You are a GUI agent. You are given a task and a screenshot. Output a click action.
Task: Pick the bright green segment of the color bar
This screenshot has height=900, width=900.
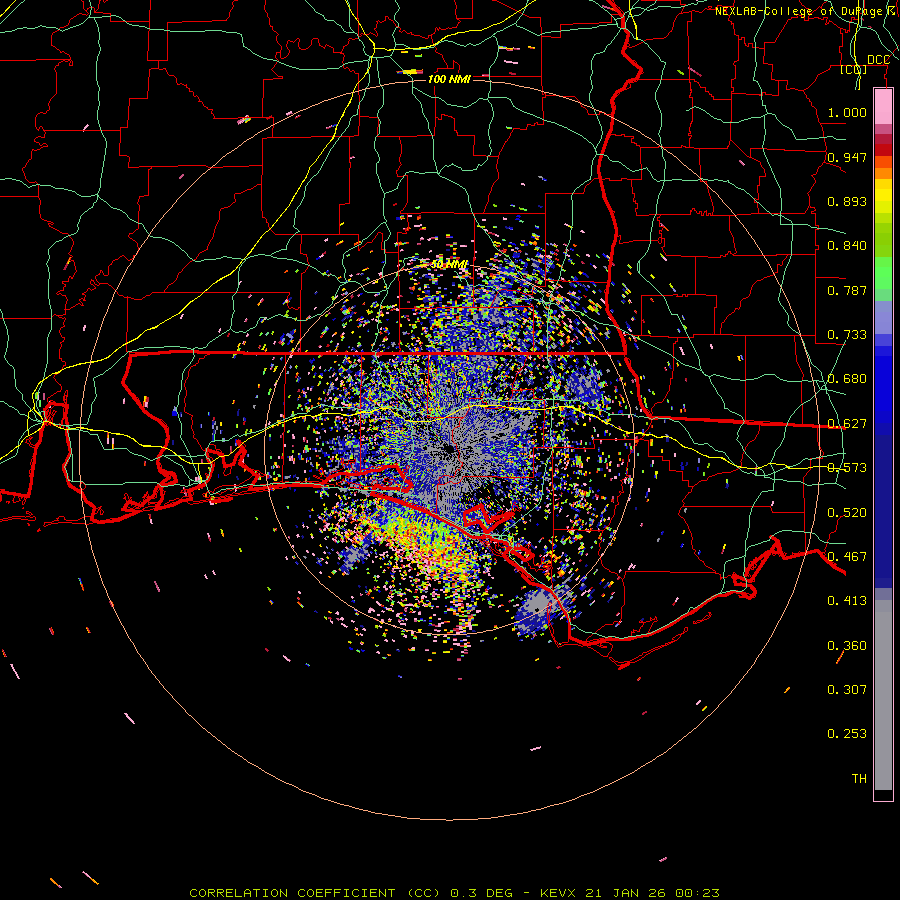tap(883, 273)
